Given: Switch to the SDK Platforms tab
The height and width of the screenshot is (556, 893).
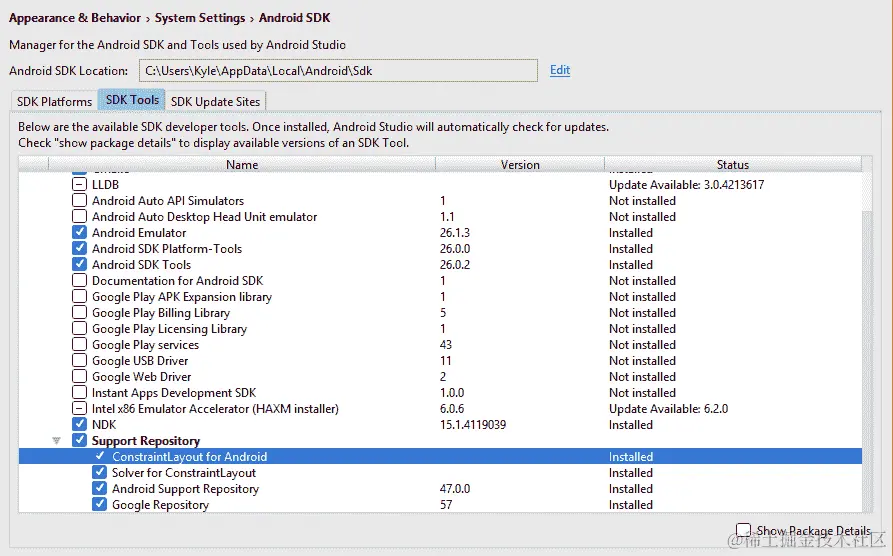Looking at the screenshot, I should tap(54, 101).
